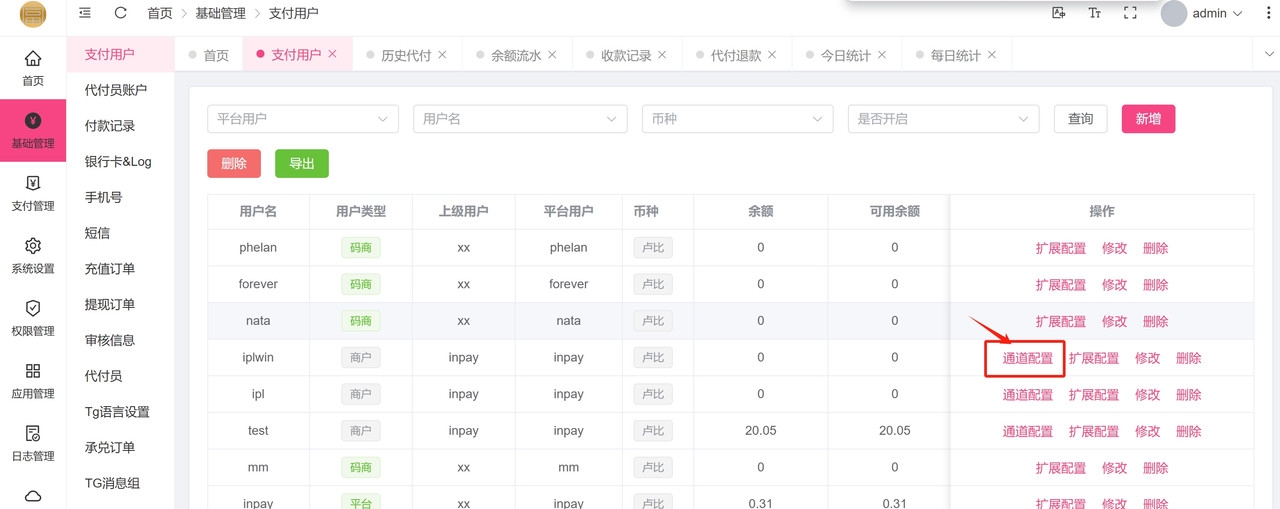Go to 首页 home icon in sidebar
Screen dimensions: 1280x509
tap(33, 68)
